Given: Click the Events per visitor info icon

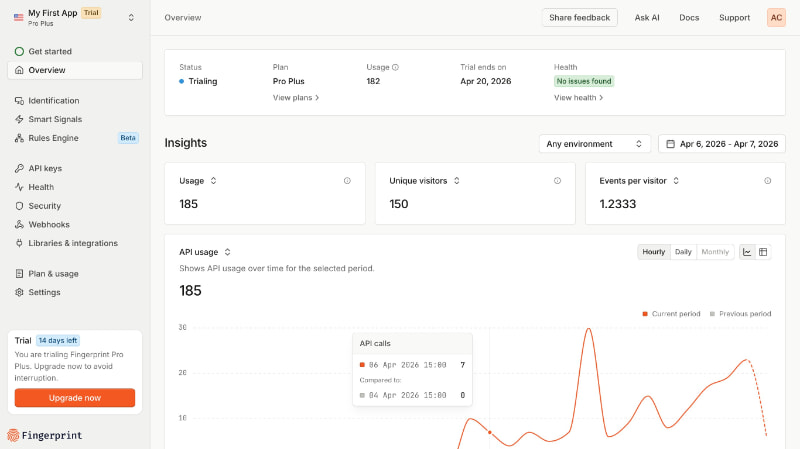Looking at the screenshot, I should (767, 181).
